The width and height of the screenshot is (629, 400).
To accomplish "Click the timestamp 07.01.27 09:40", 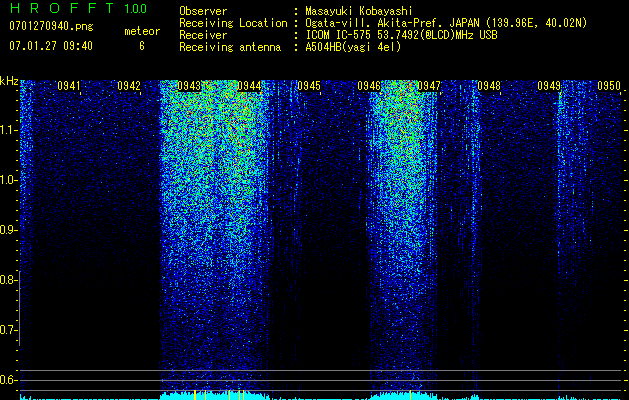I will coord(51,46).
